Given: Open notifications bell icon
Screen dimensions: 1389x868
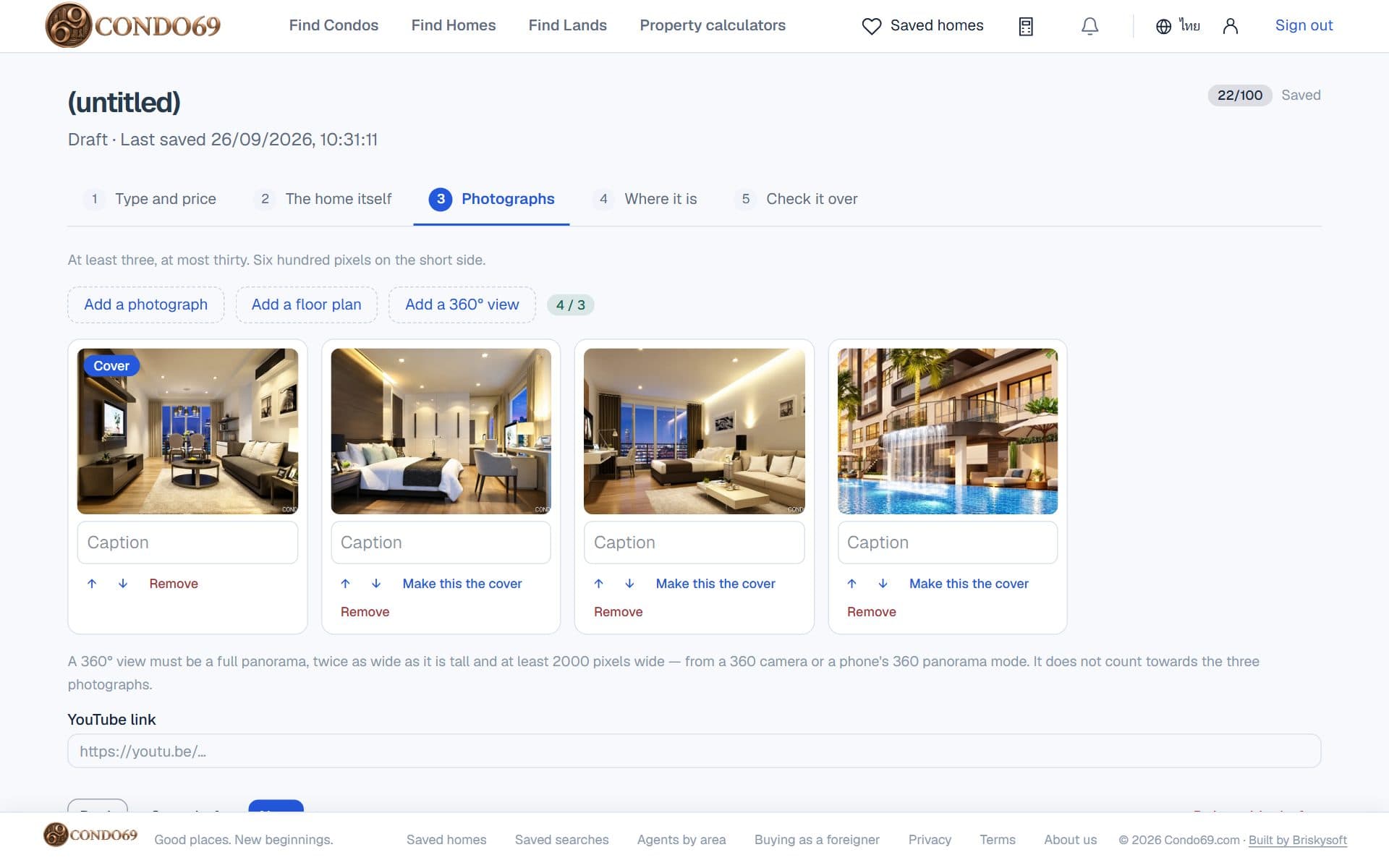Looking at the screenshot, I should [1089, 26].
